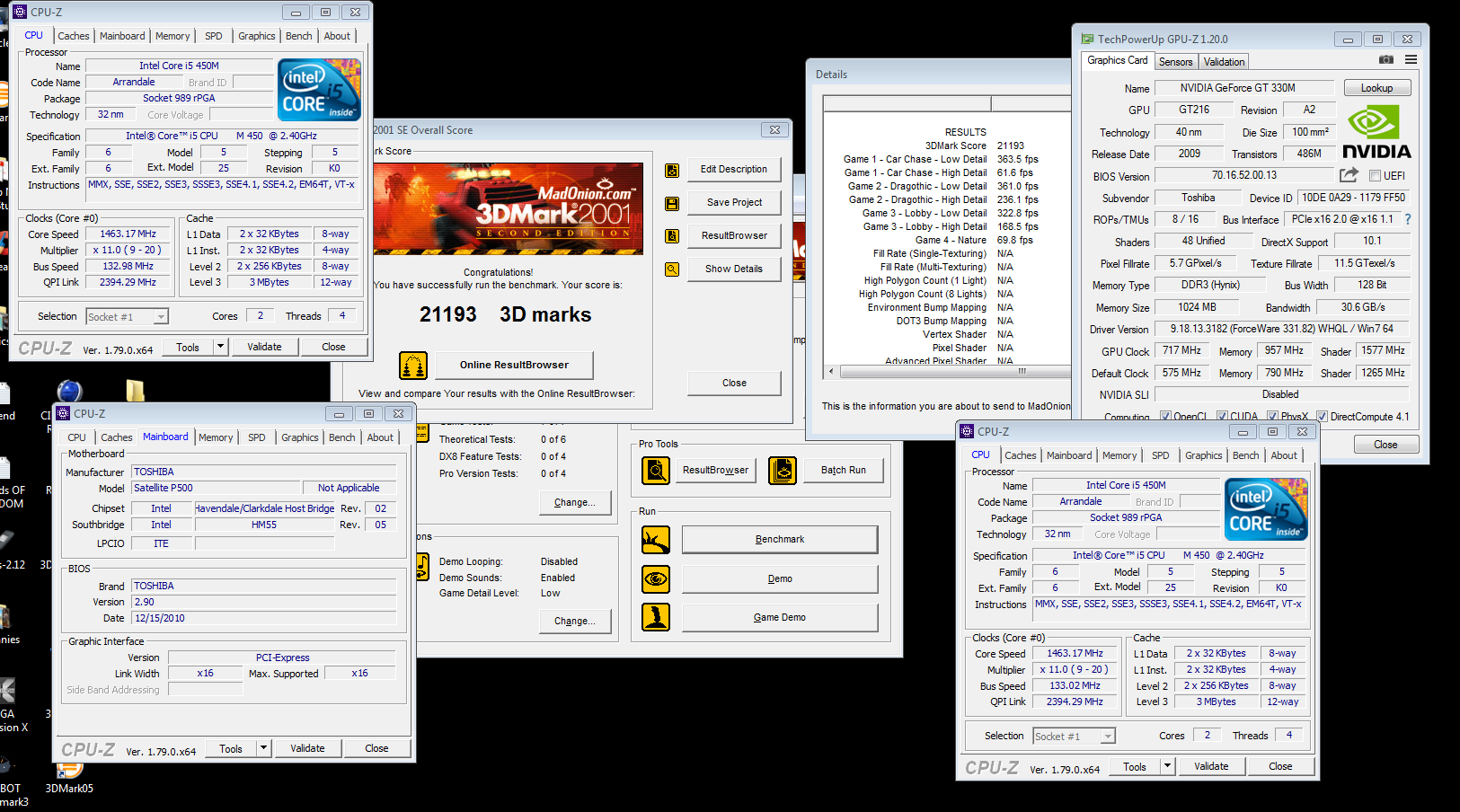Switch to Validation tab in GPU-Z

point(1224,62)
